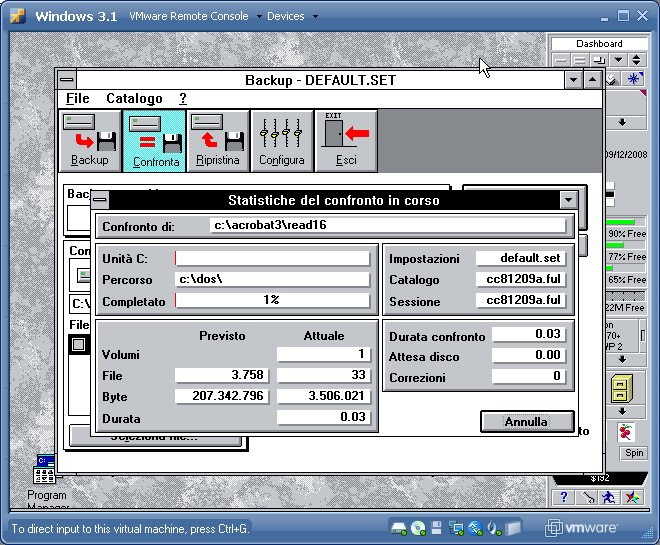This screenshot has width=660, height=545.
Task: Open the Catalogo menu
Action: pyautogui.click(x=134, y=98)
